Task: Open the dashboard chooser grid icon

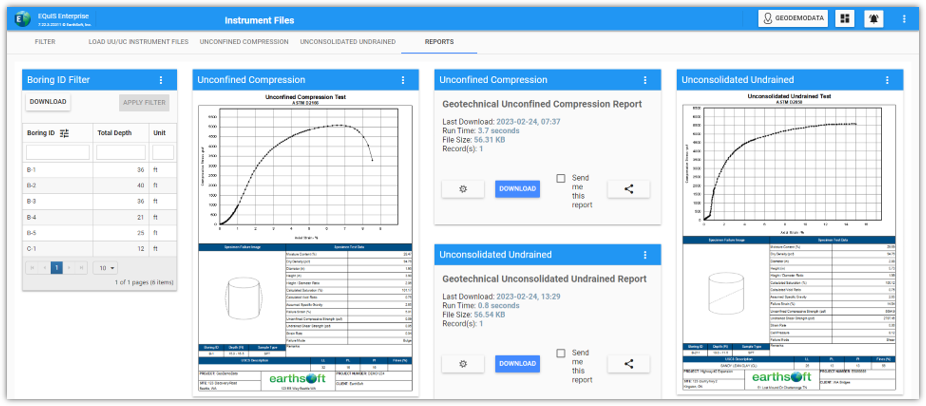Action: 845,19
